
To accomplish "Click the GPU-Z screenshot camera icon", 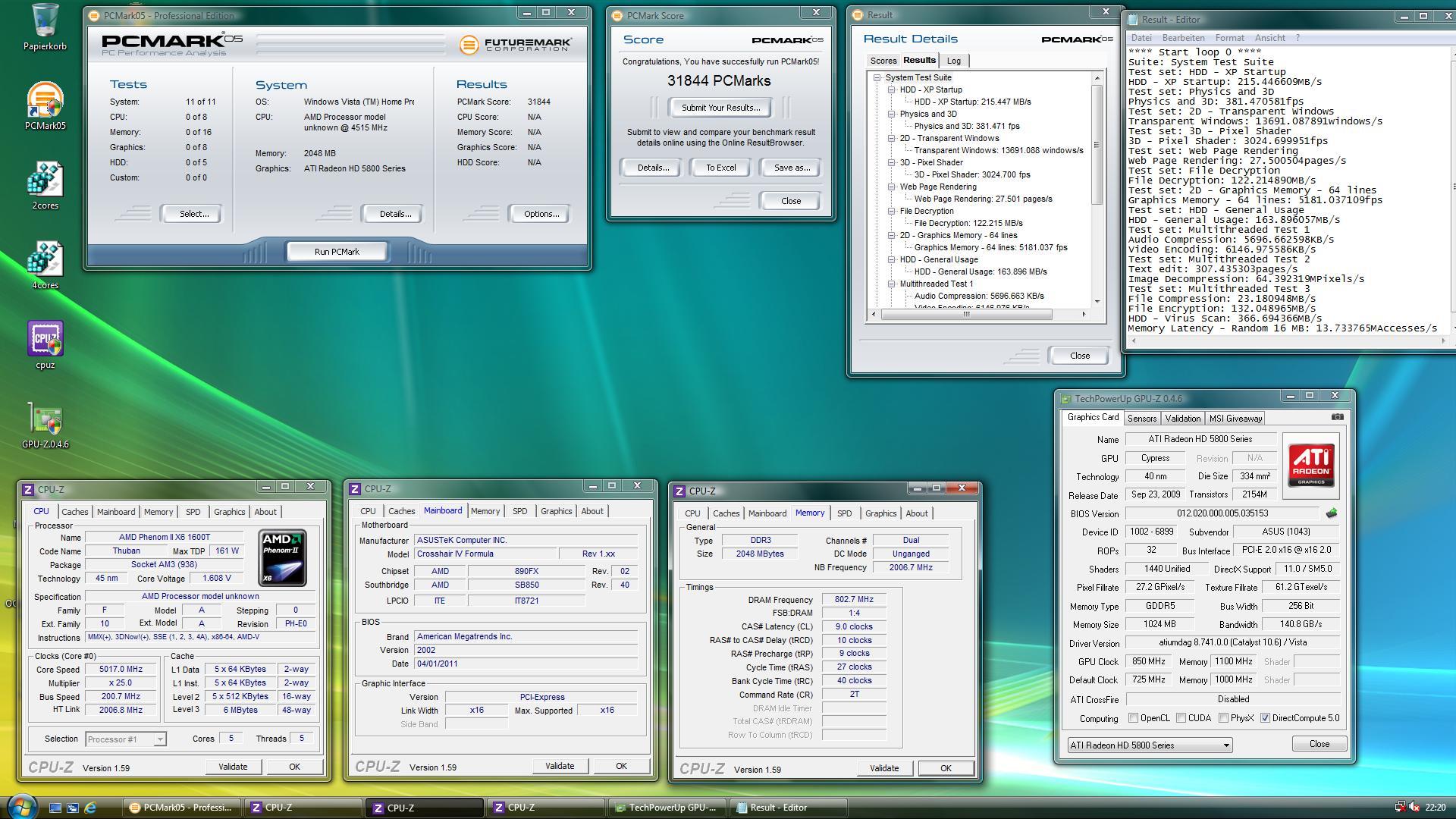I will 1337,417.
